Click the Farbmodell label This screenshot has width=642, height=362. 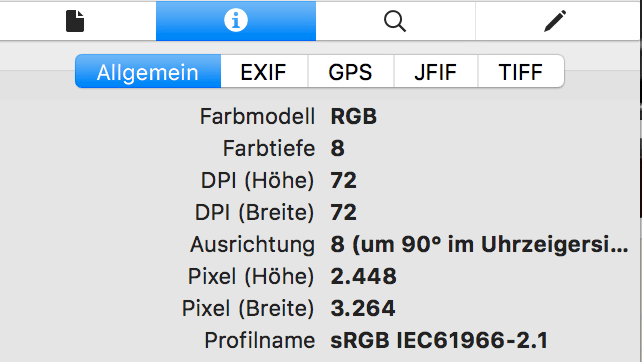pos(257,116)
